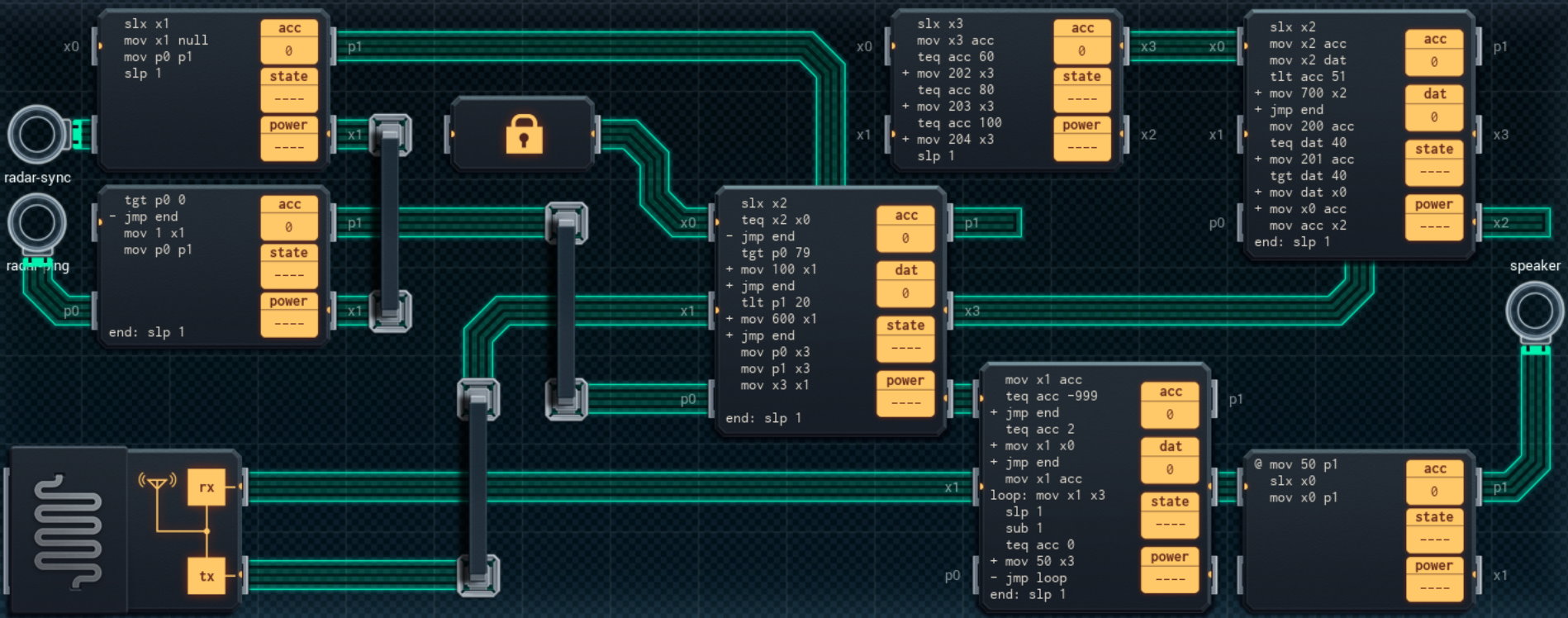Click the antenna symbol on the radio module
The height and width of the screenshot is (618, 1568).
click(x=157, y=482)
